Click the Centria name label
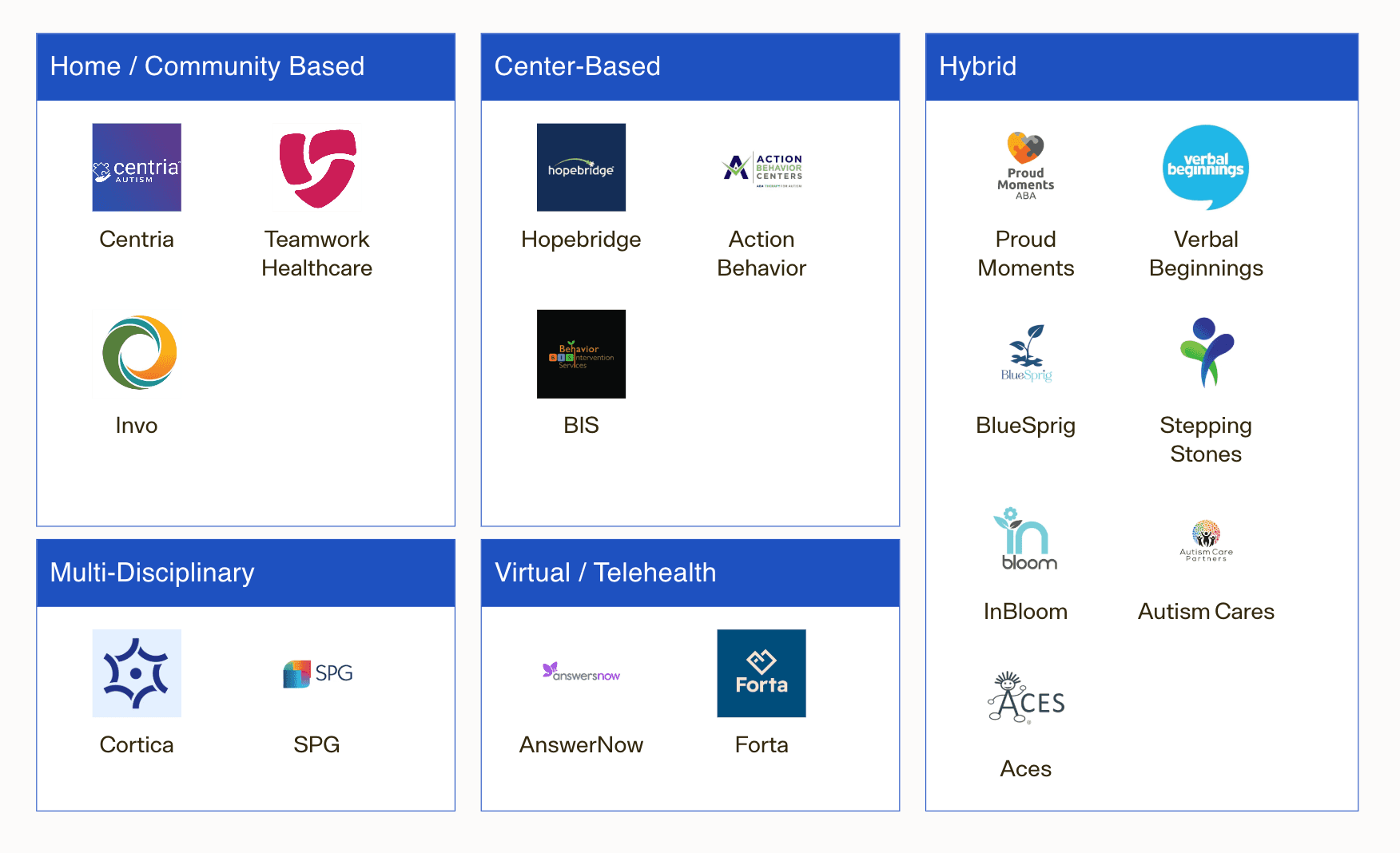 pos(137,239)
